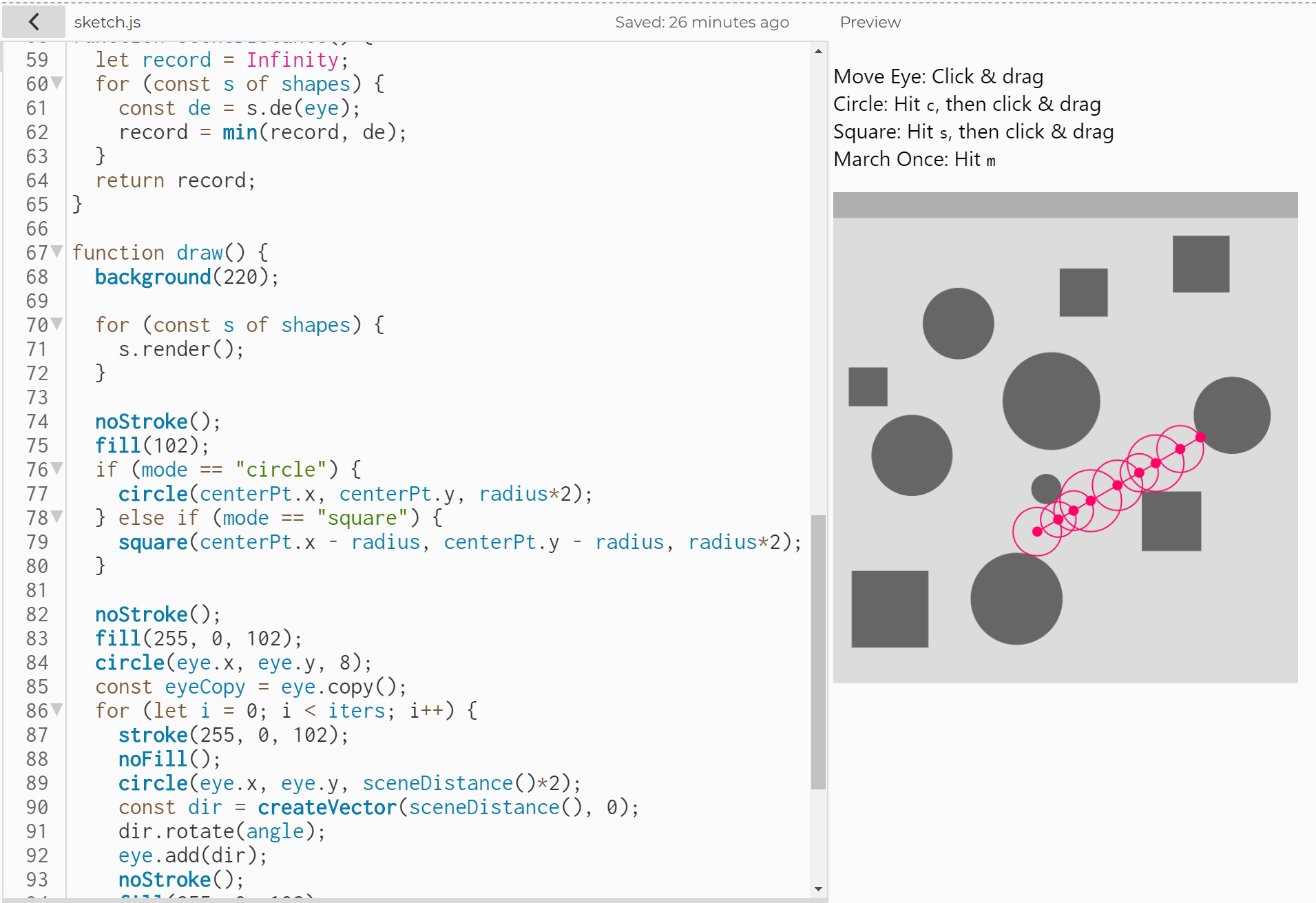This screenshot has width=1316, height=903.
Task: Collapse the iters for loop at line 86
Action: [57, 709]
